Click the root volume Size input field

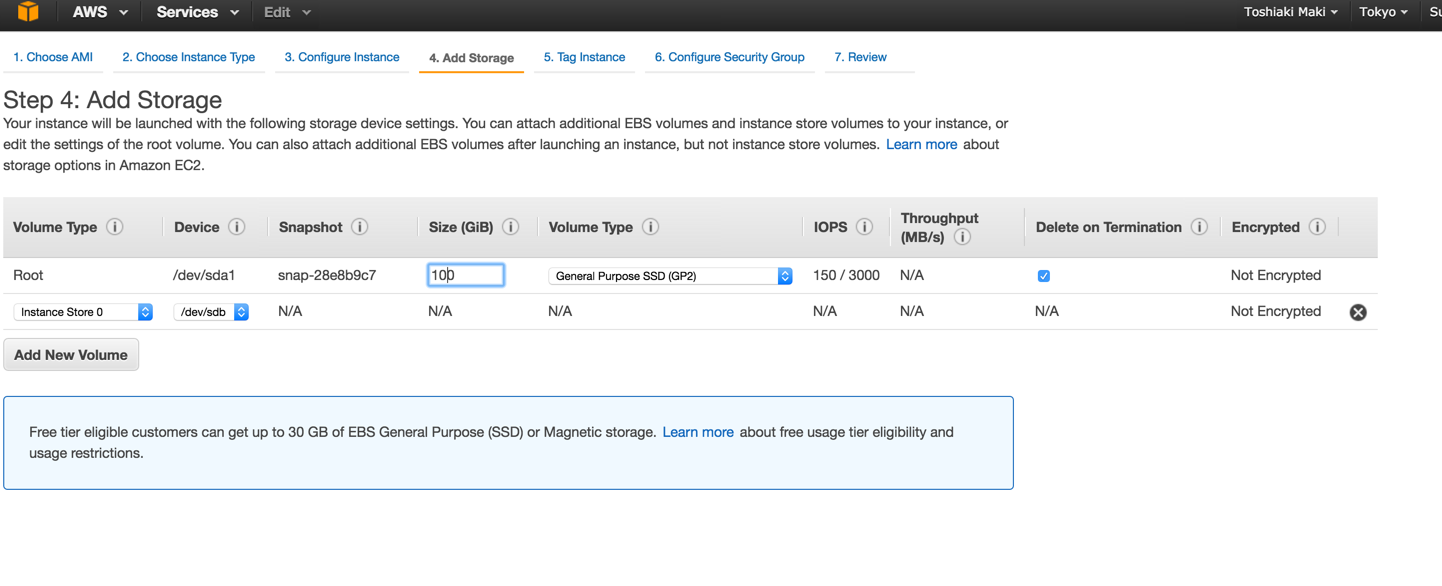click(466, 275)
